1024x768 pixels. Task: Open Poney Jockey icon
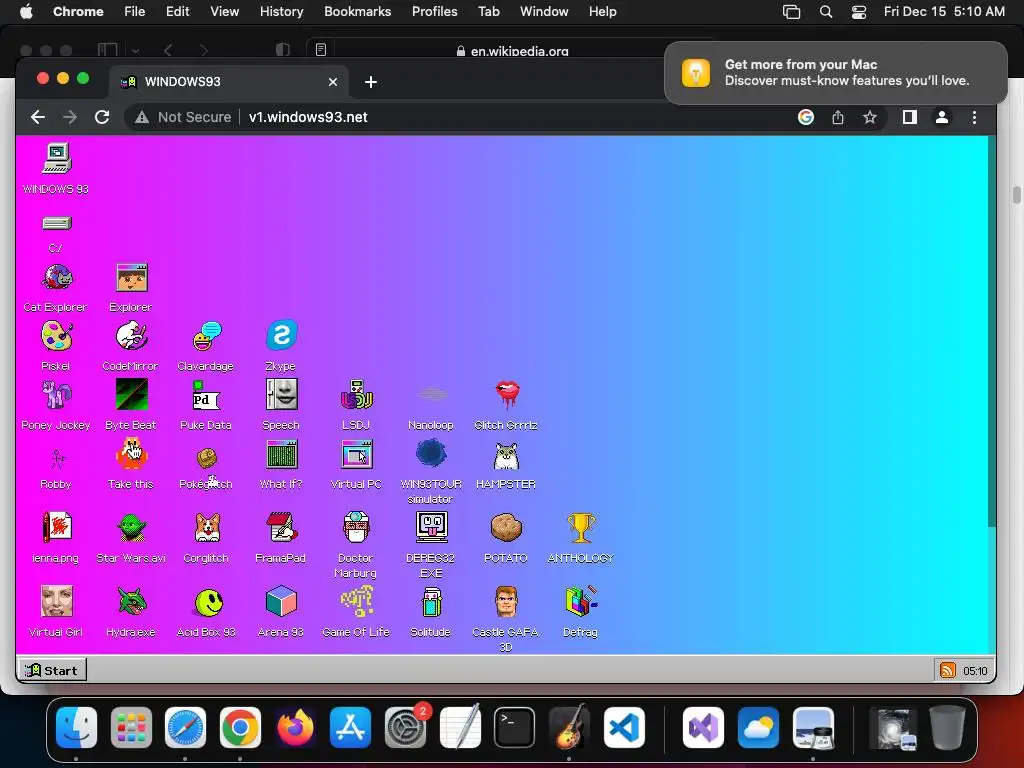tap(57, 395)
